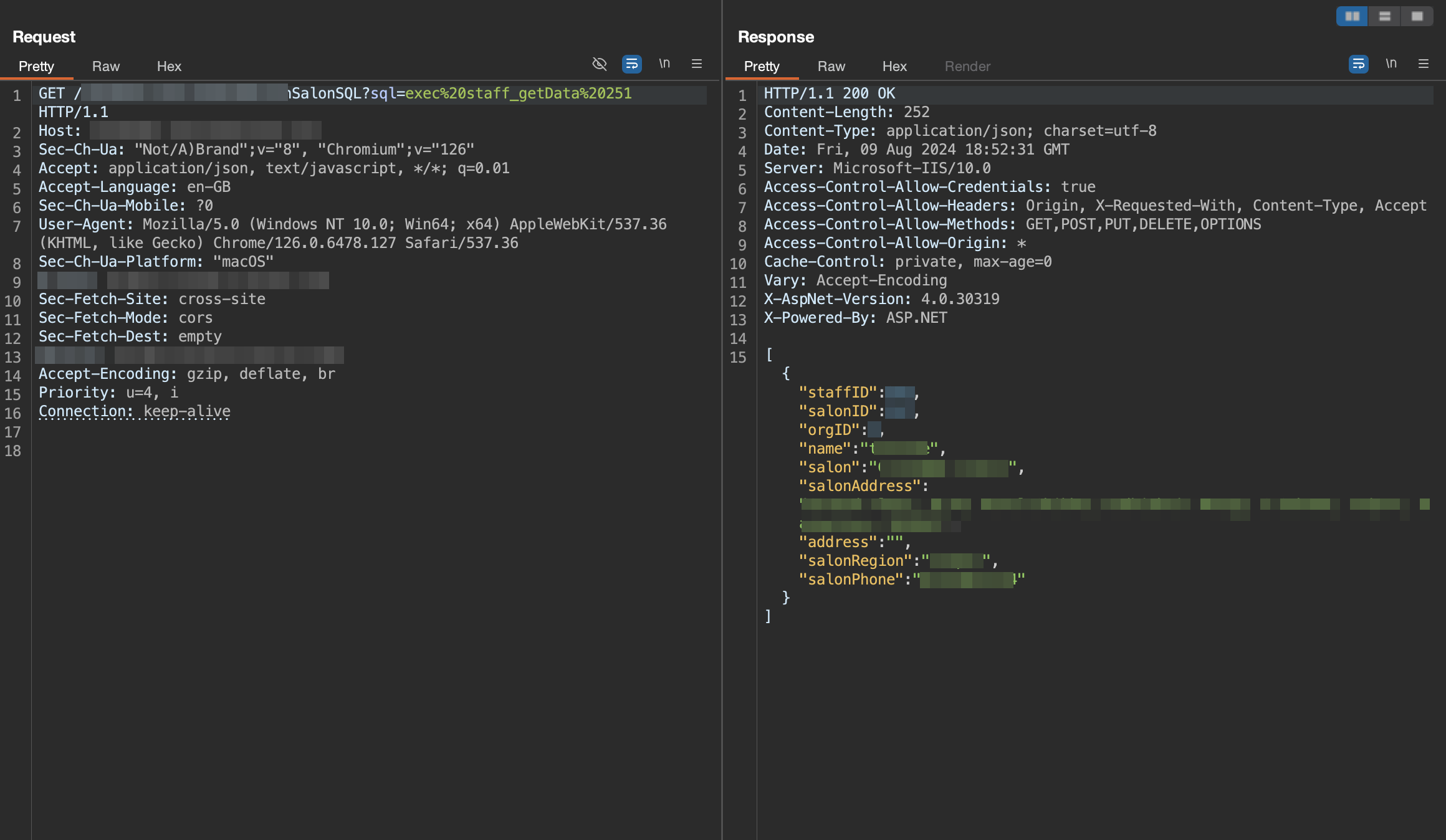Click the Access-Control-Allow-Headers line
This screenshot has width=1446, height=840.
coord(1096,206)
